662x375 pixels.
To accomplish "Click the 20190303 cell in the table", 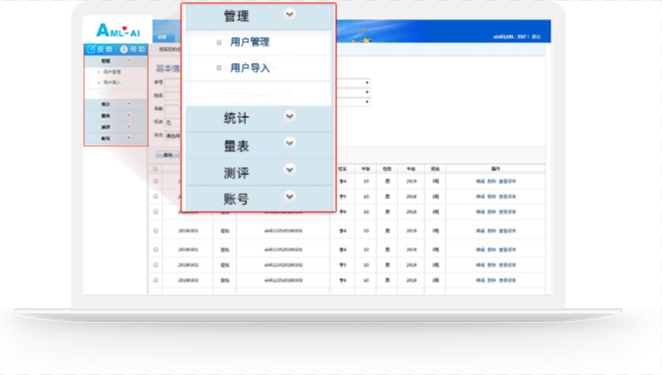I will coord(188,280).
